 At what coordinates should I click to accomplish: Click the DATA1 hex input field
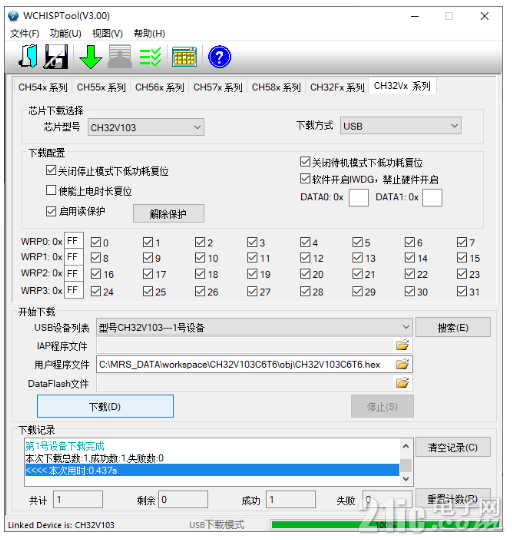[x=432, y=197]
